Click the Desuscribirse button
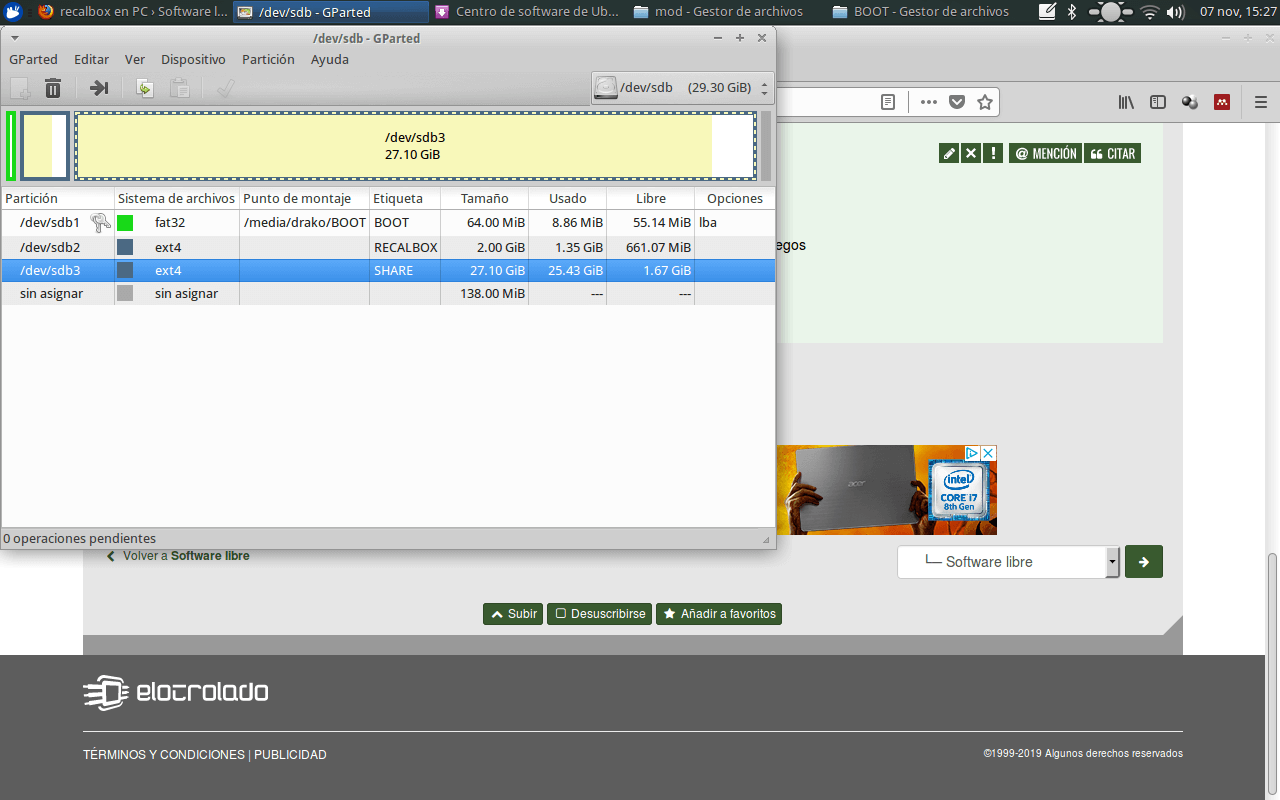Screen dimensions: 1280x800 pyautogui.click(x=600, y=614)
